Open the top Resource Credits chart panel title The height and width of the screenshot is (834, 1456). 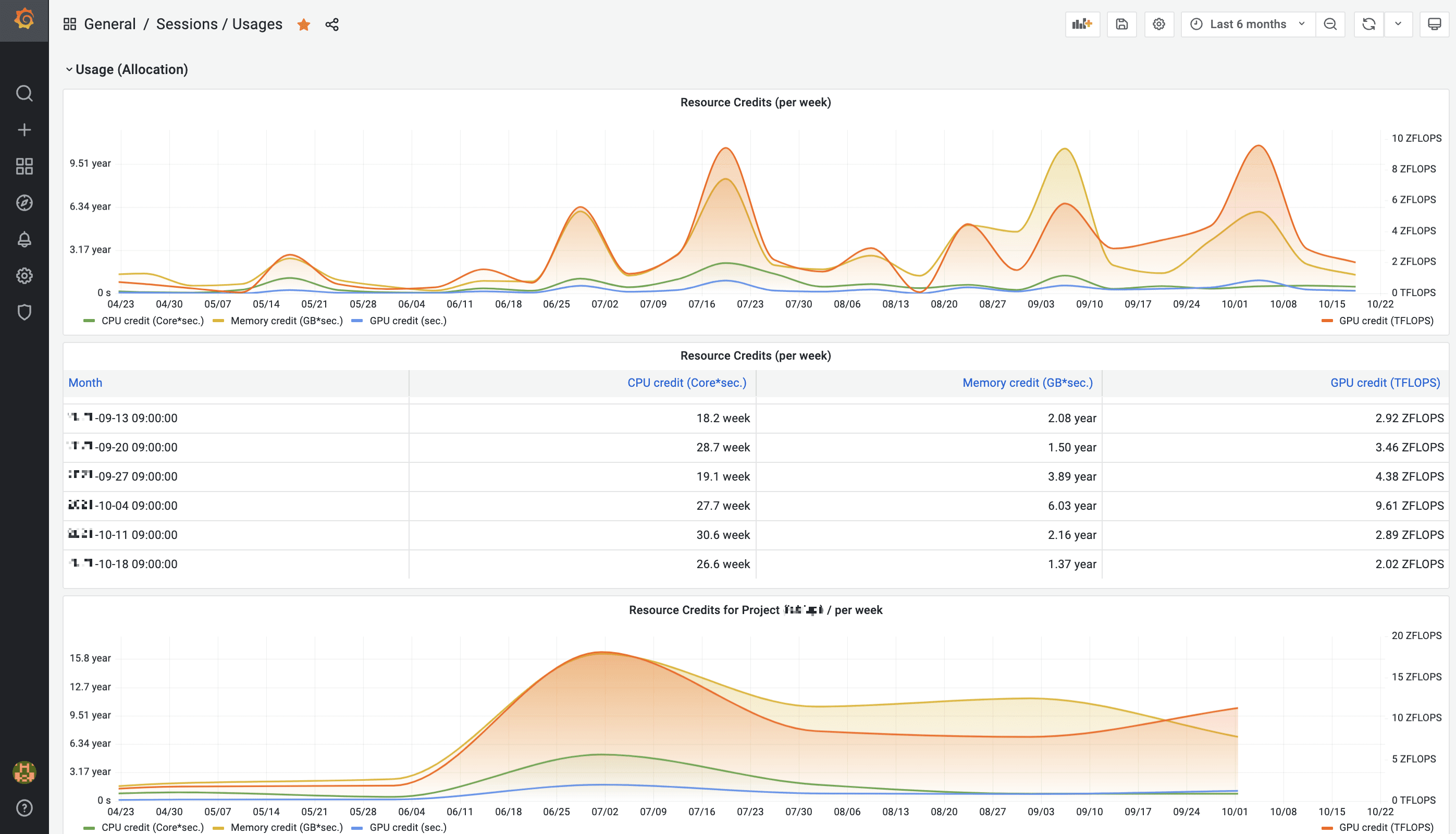[755, 103]
